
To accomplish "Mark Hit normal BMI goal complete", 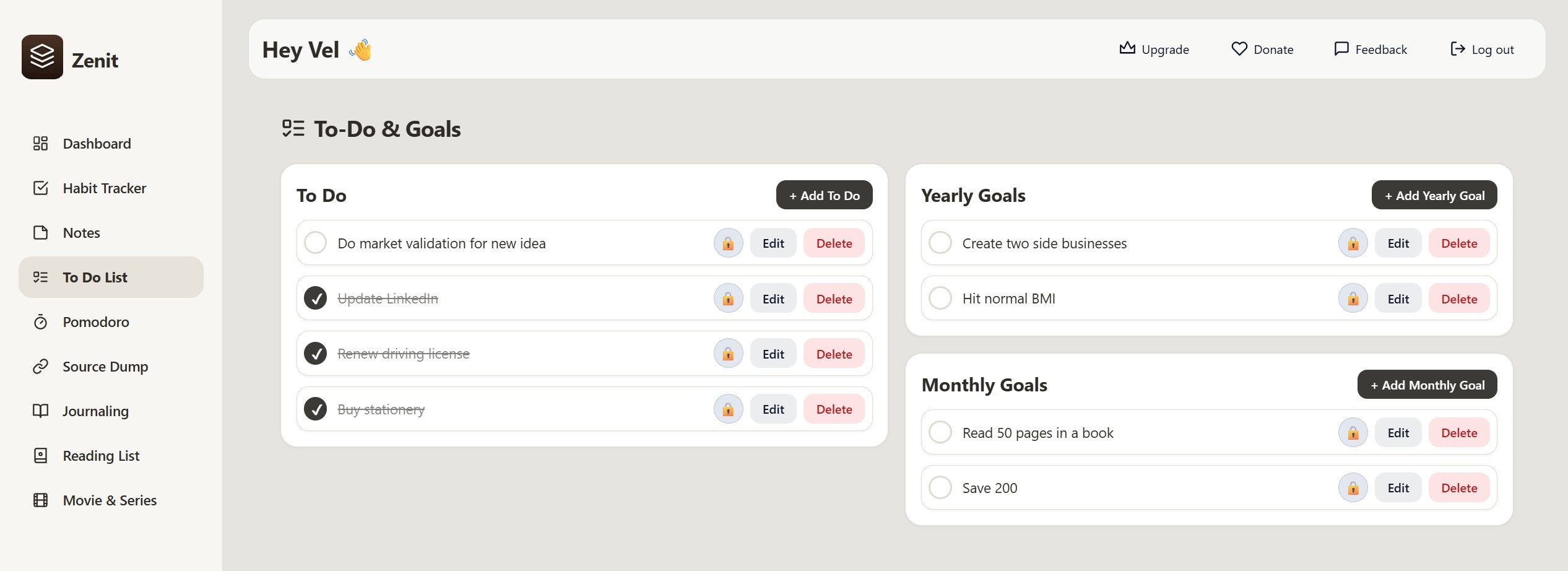I will click(x=940, y=298).
